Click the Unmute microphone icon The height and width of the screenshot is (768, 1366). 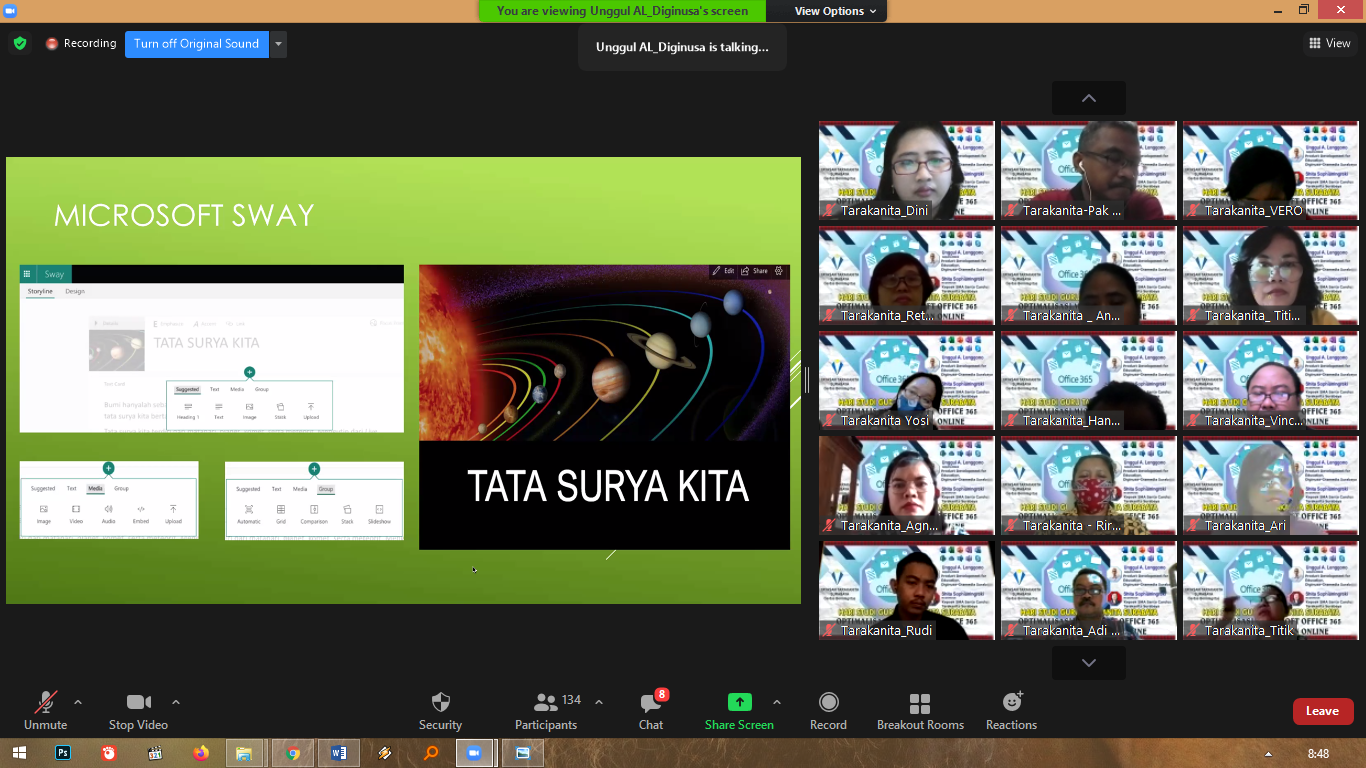pos(46,702)
